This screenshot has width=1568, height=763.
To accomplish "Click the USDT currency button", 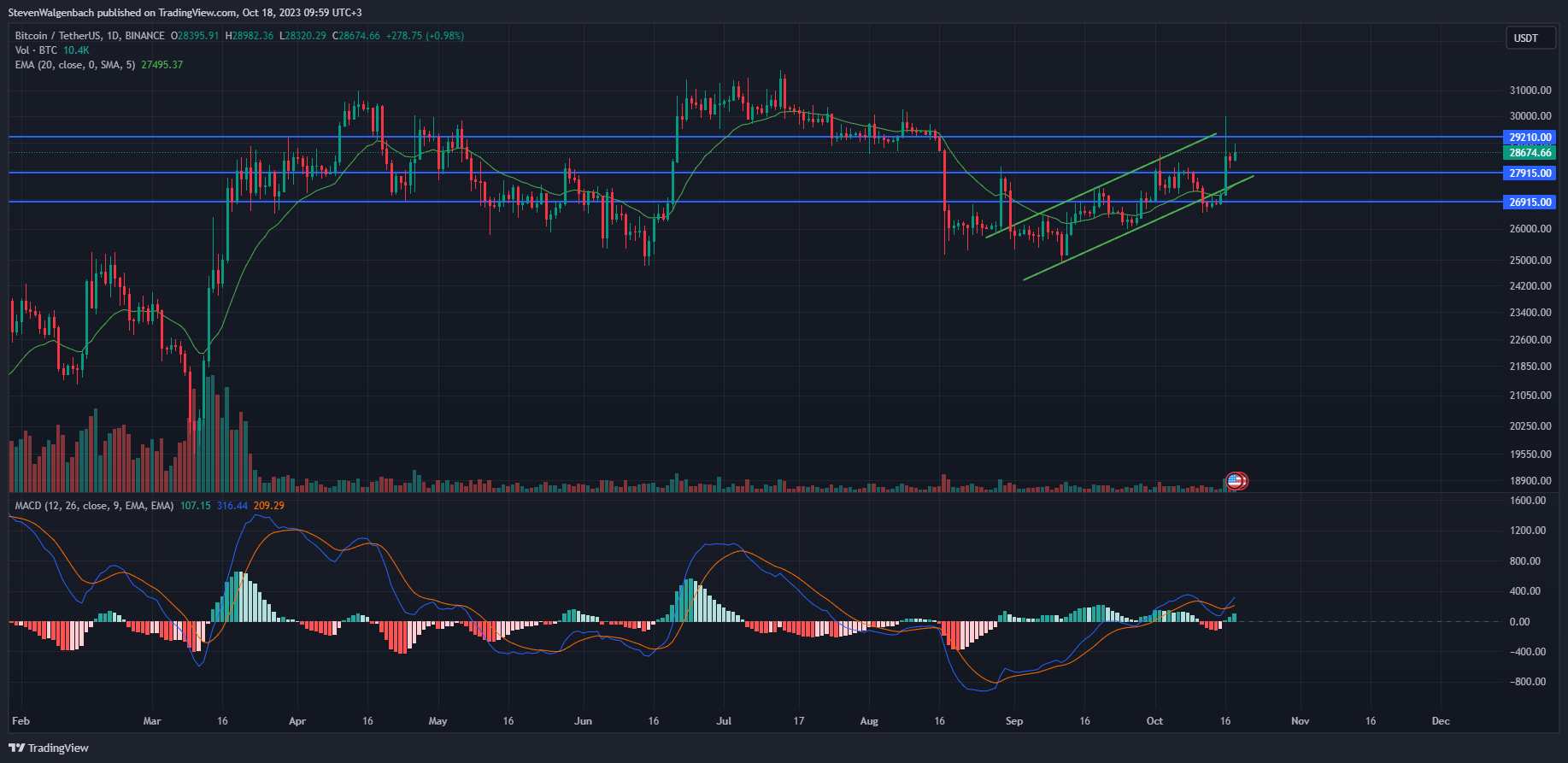I will click(1525, 38).
